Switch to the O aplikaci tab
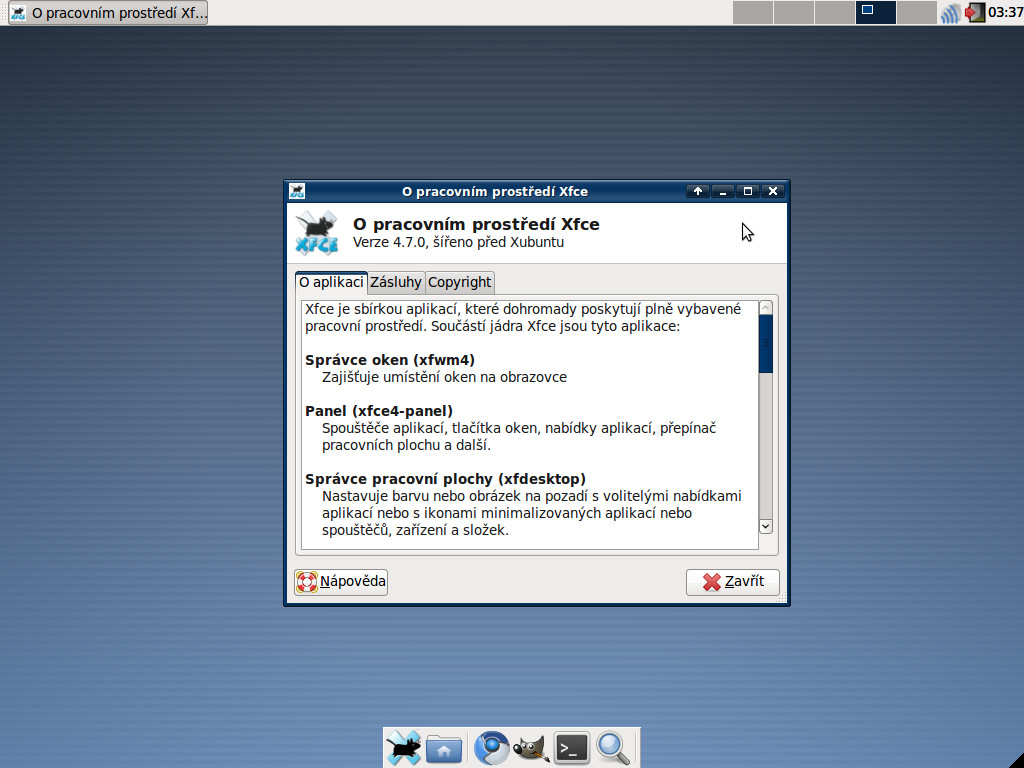 click(331, 282)
